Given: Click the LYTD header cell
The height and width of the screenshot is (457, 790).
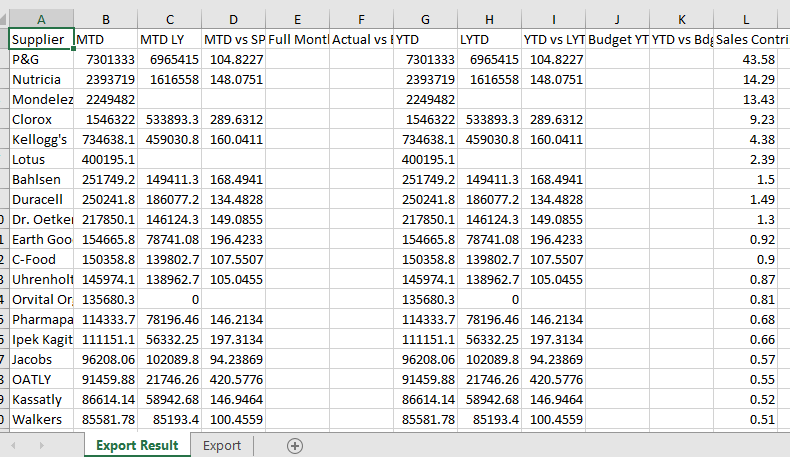Looking at the screenshot, I should pyautogui.click(x=489, y=39).
